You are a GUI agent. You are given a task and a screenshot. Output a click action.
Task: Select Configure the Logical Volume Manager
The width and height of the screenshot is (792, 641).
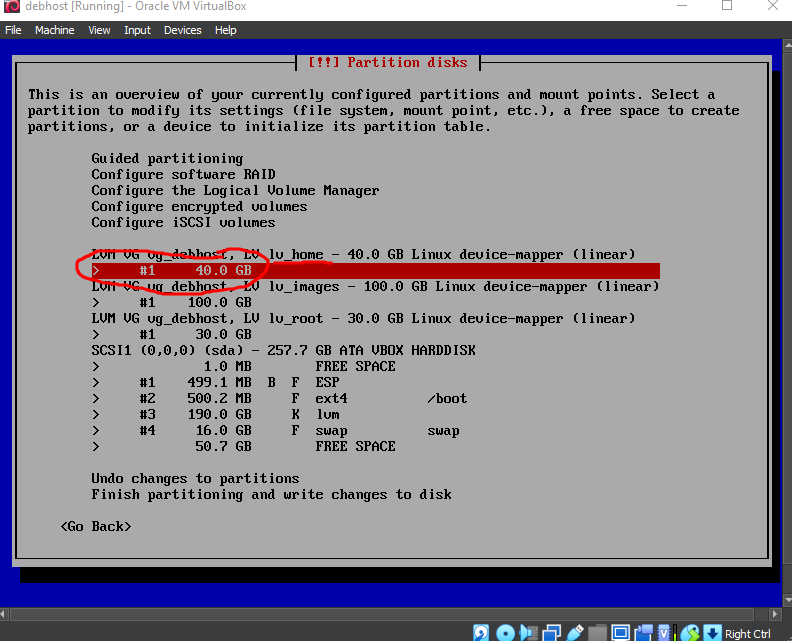[x=235, y=190]
